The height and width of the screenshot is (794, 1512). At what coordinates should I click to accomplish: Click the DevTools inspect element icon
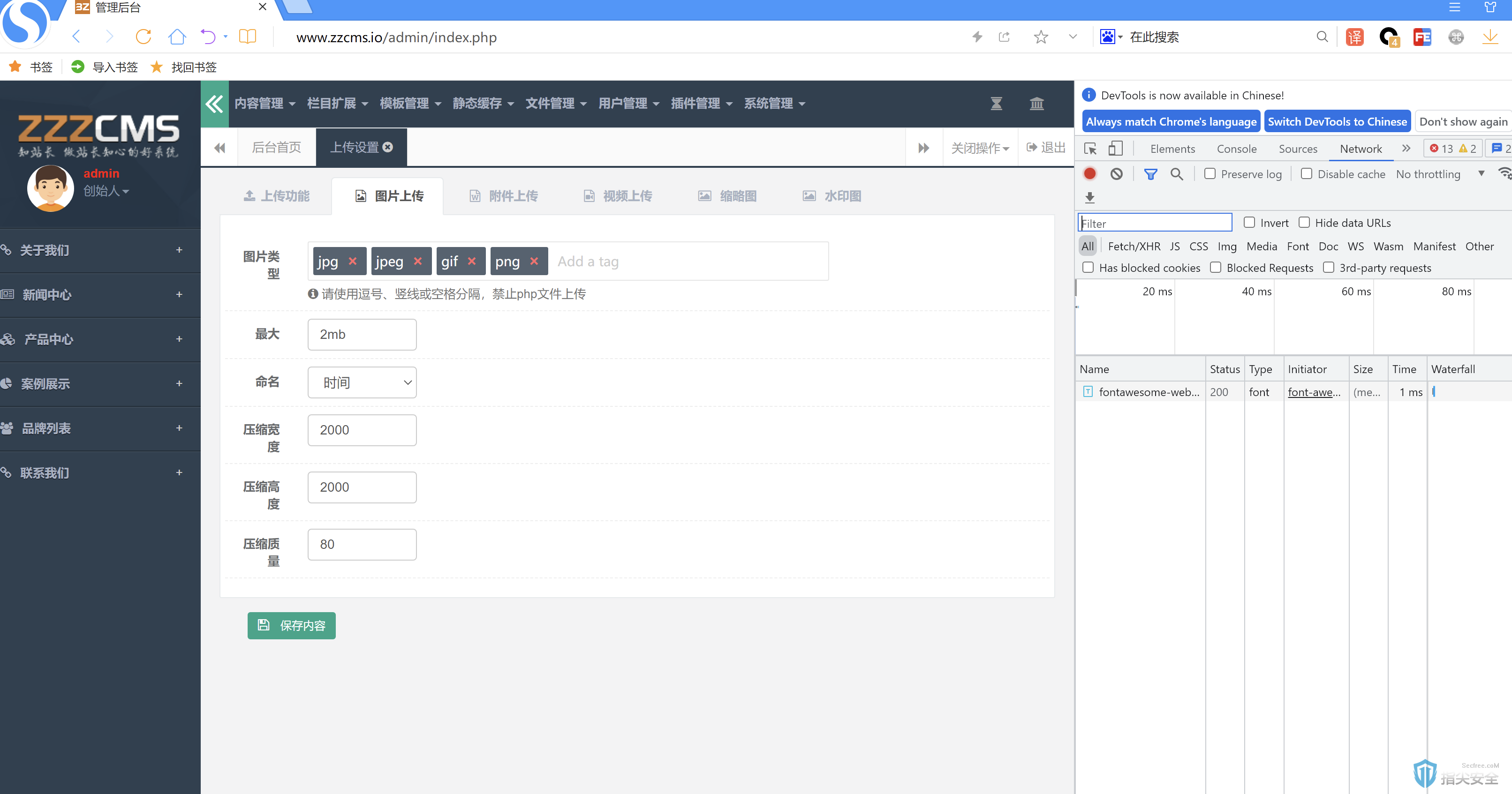[x=1090, y=149]
